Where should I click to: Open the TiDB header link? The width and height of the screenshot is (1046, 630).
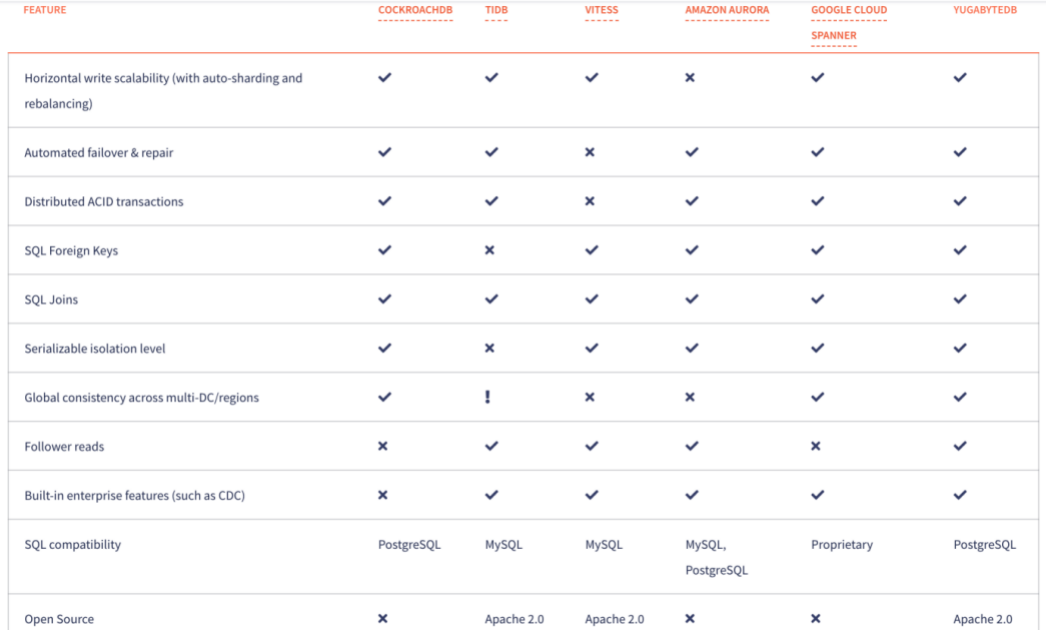[x=496, y=11]
